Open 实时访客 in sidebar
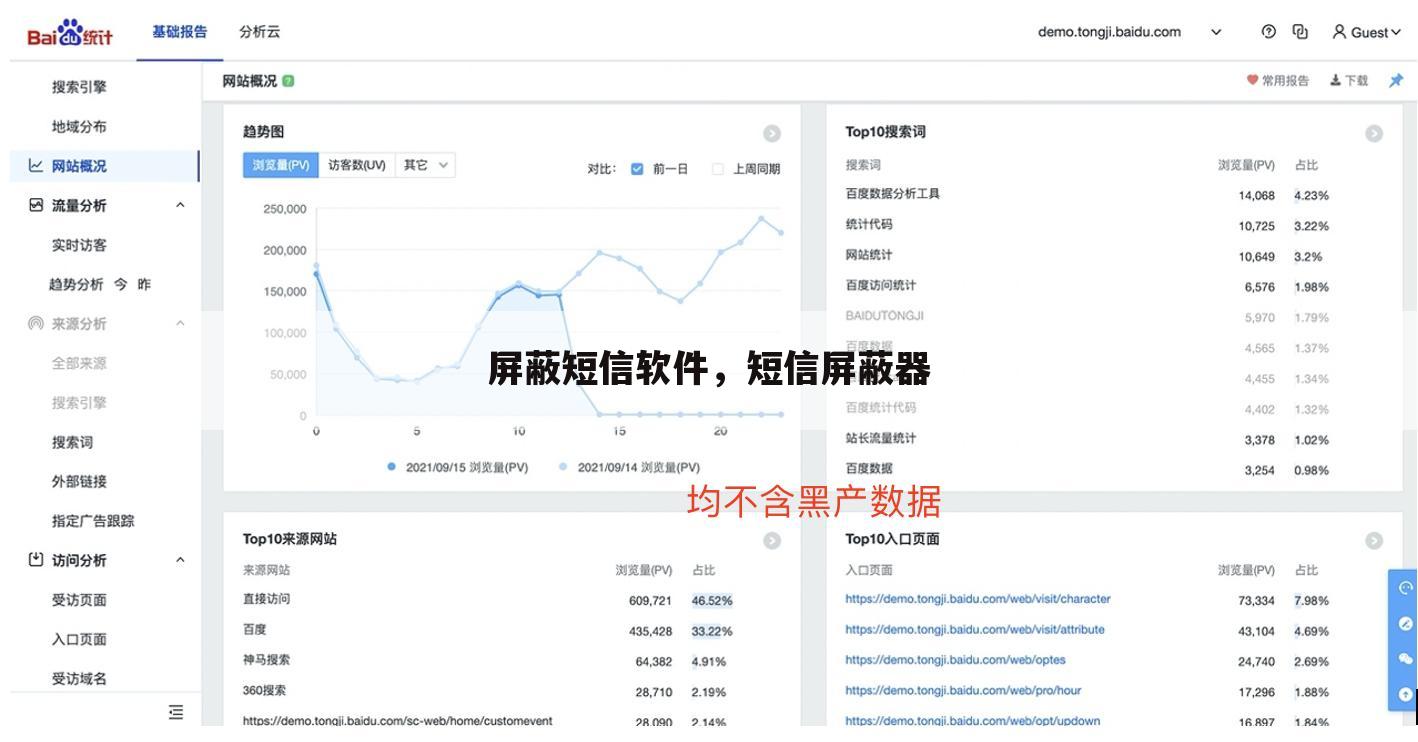 click(x=79, y=245)
